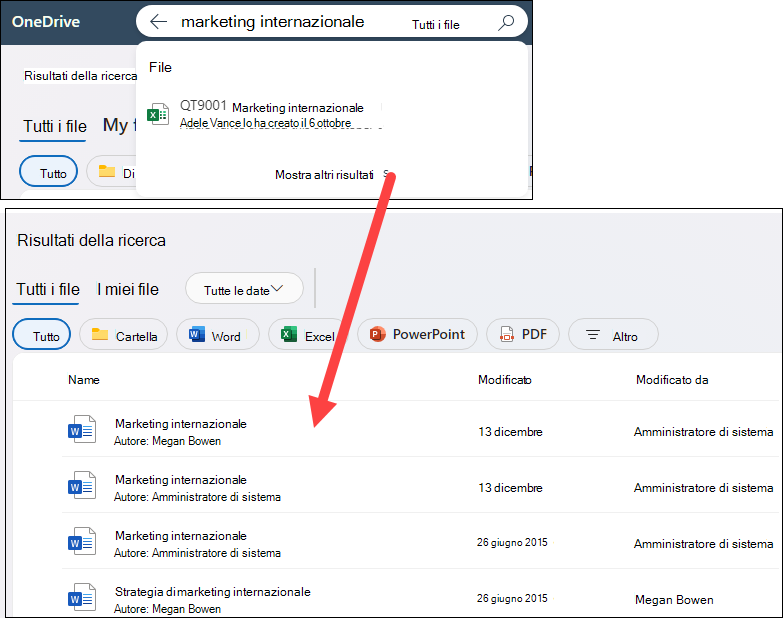
Task: Filter by Cartella folder chip
Action: (124, 334)
